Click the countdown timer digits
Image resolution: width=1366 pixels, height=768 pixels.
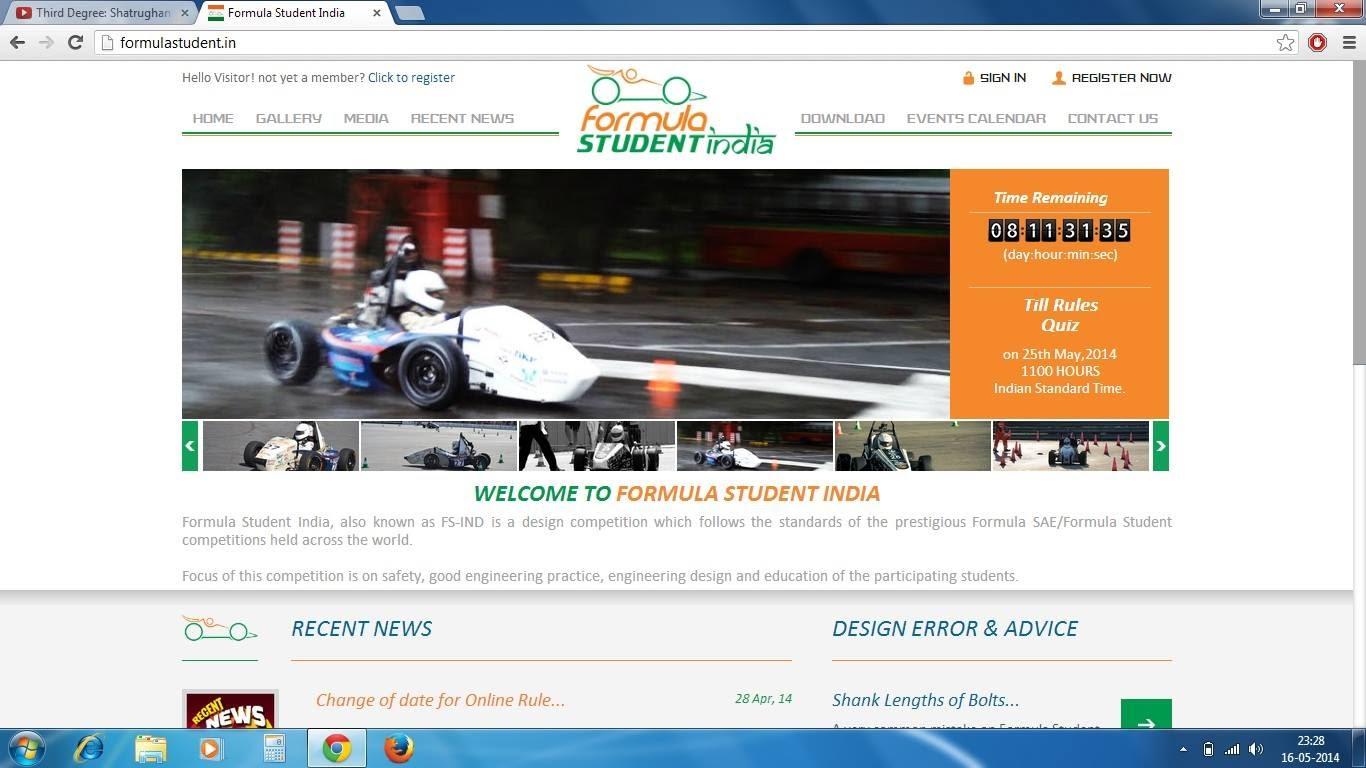[1059, 231]
